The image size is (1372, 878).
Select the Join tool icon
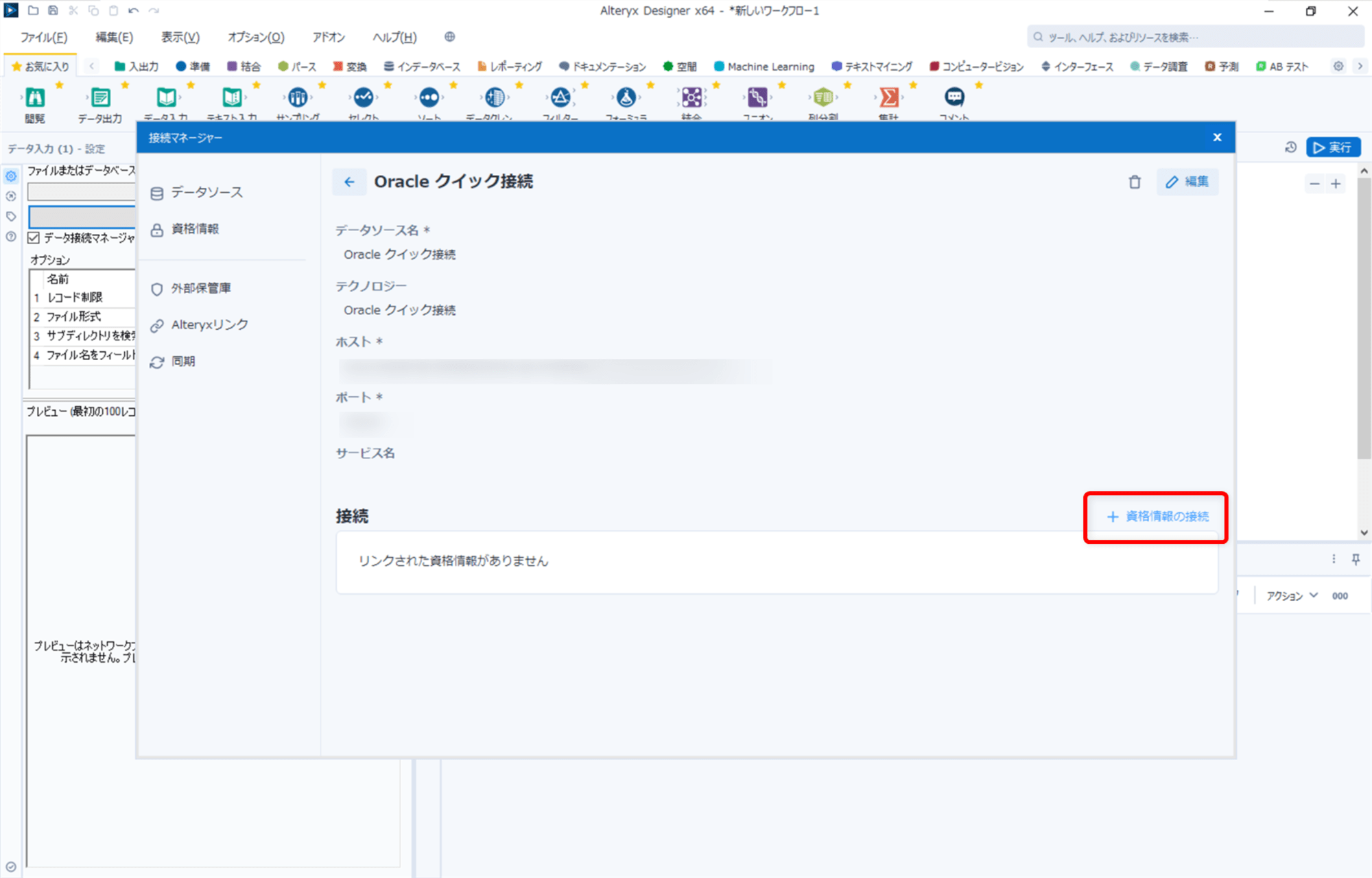tap(691, 98)
